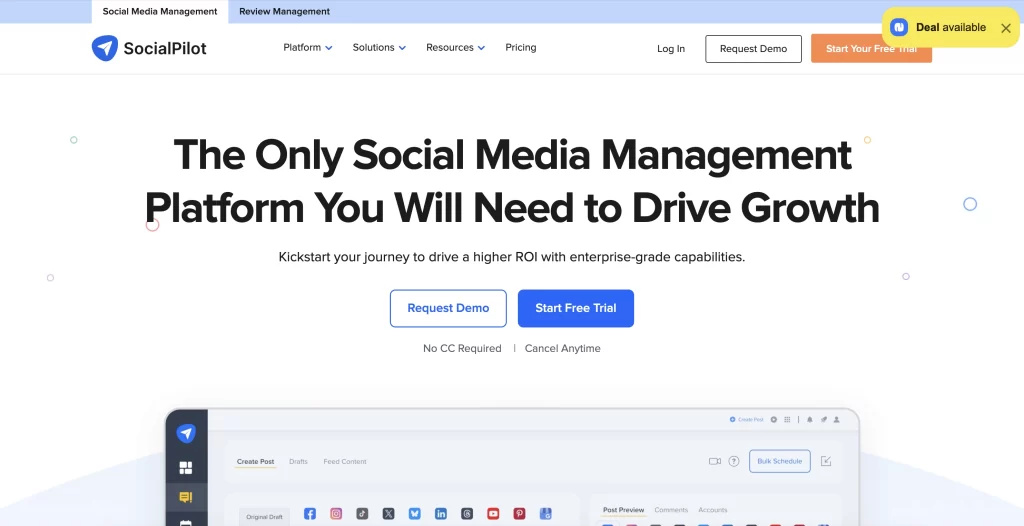Choose the LinkedIn network icon
The image size is (1024, 526).
[x=441, y=514]
